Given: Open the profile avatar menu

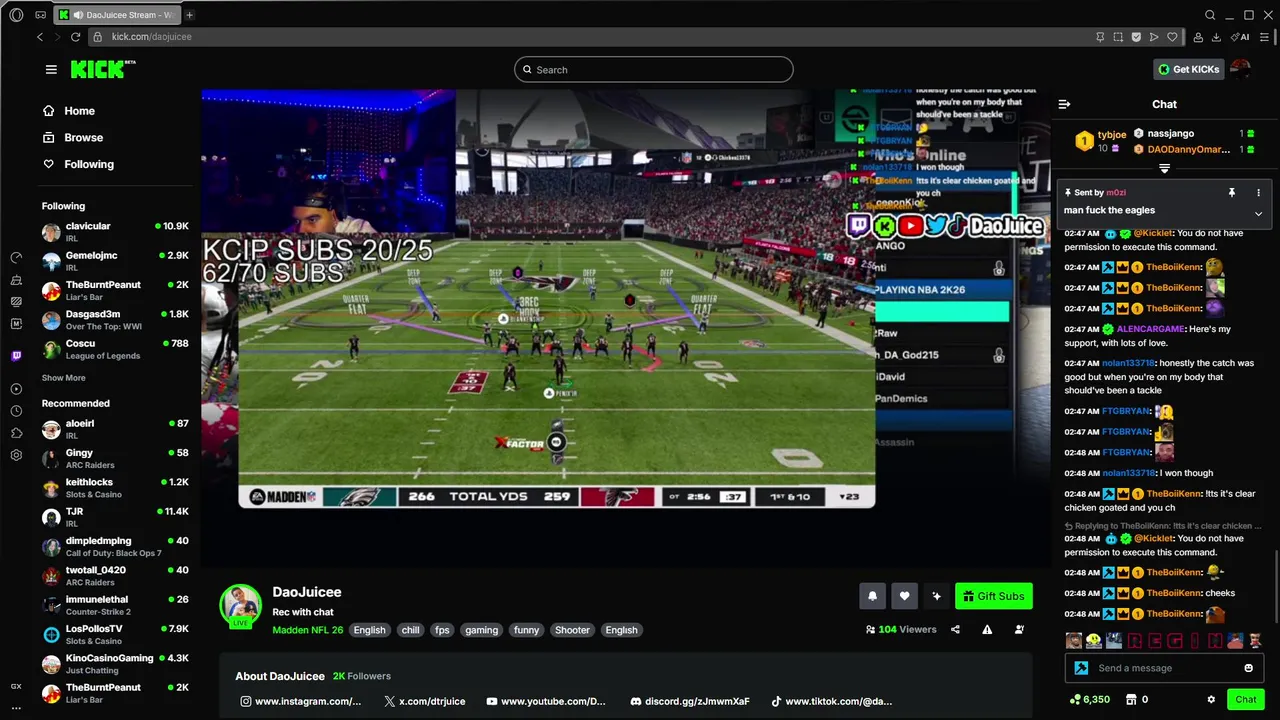Looking at the screenshot, I should coord(1240,69).
